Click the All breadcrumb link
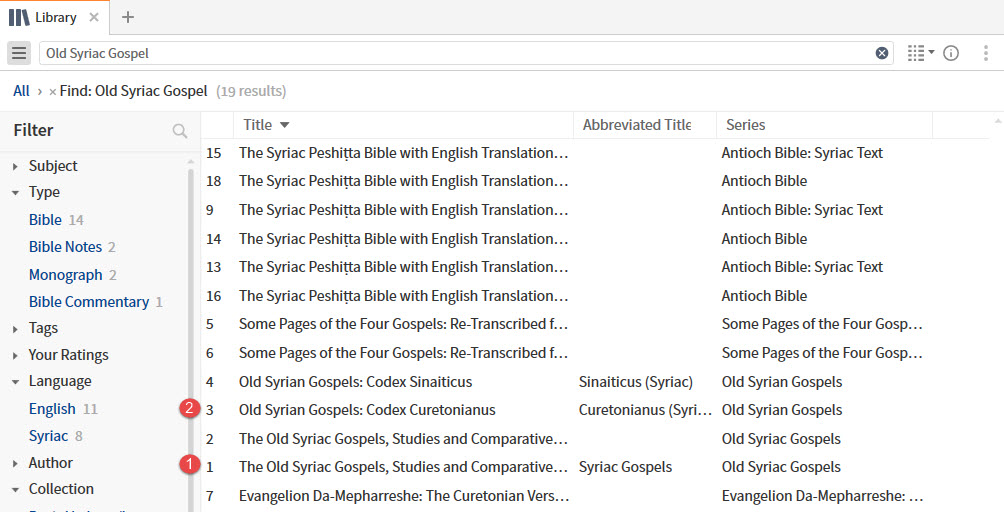Screen dimensions: 1004x512 [x=21, y=91]
